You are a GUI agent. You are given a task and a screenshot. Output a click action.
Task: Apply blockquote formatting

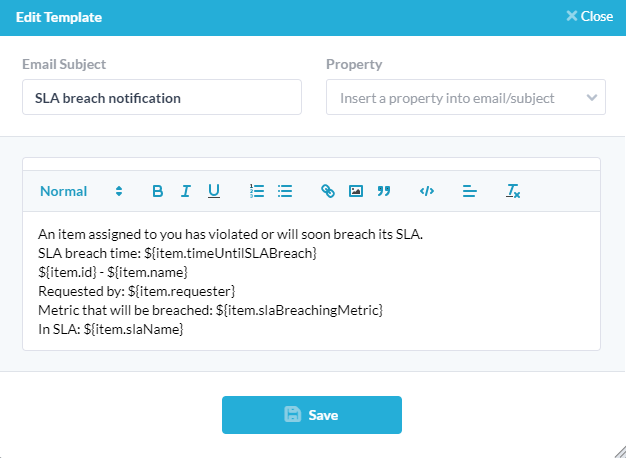click(x=383, y=191)
